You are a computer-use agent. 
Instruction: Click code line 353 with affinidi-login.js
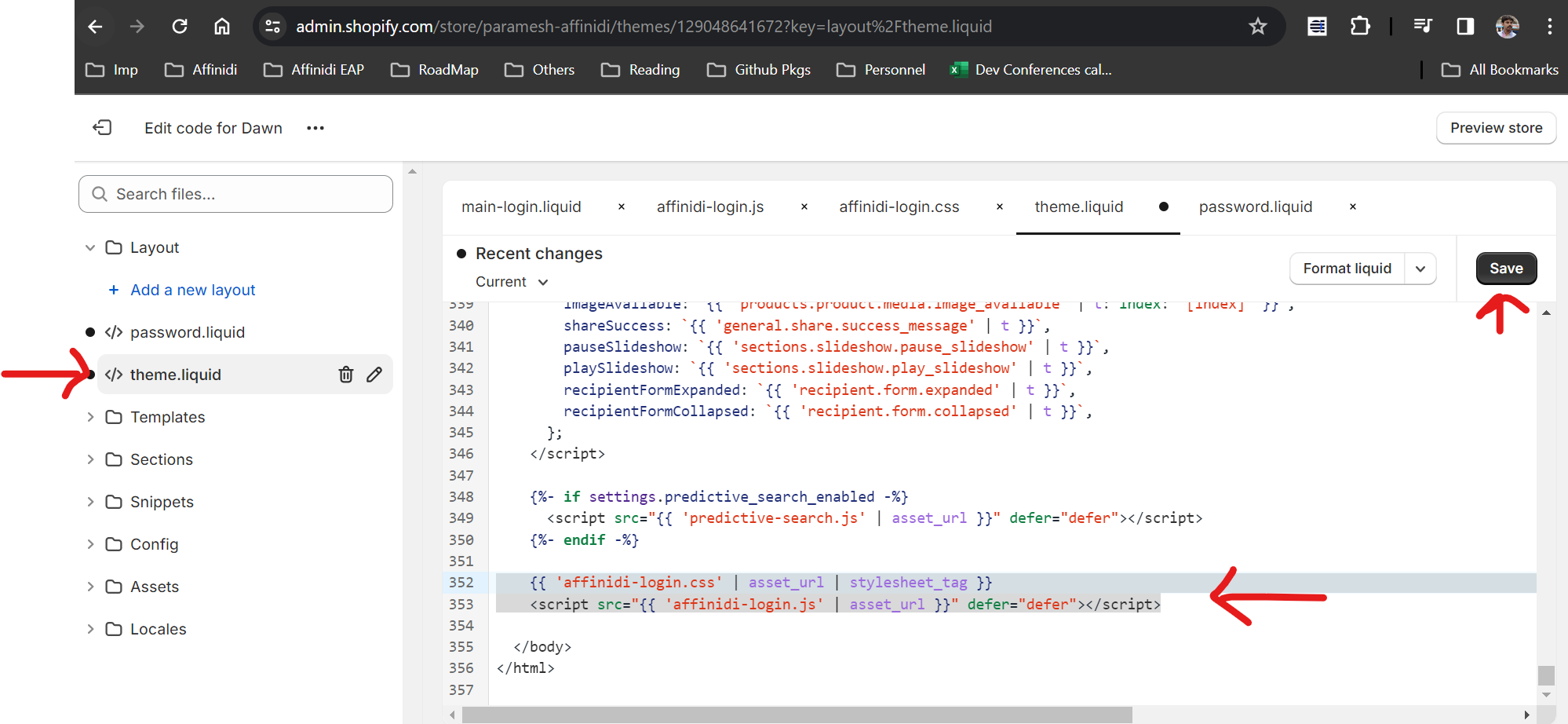click(x=844, y=604)
